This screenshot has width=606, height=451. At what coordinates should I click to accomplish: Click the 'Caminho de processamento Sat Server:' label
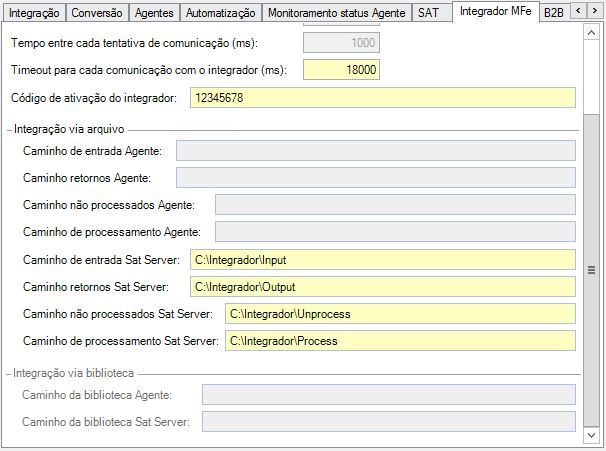[121, 341]
